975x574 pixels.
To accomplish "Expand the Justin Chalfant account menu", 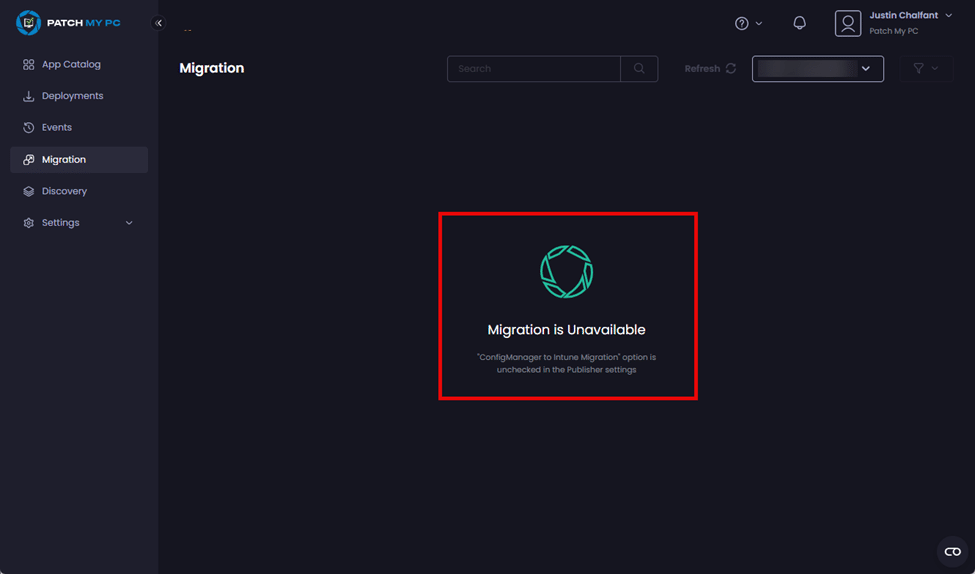I will tap(948, 16).
